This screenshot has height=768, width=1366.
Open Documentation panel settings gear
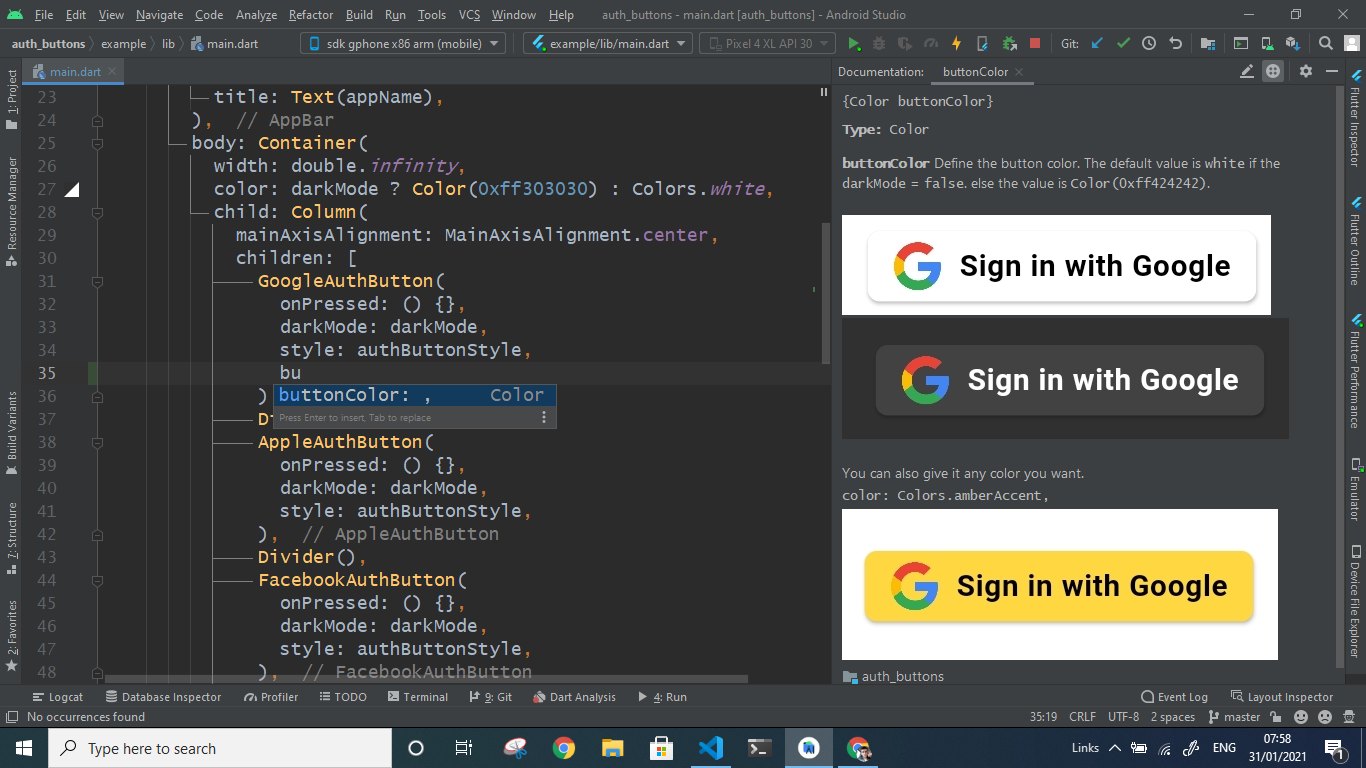coord(1306,72)
